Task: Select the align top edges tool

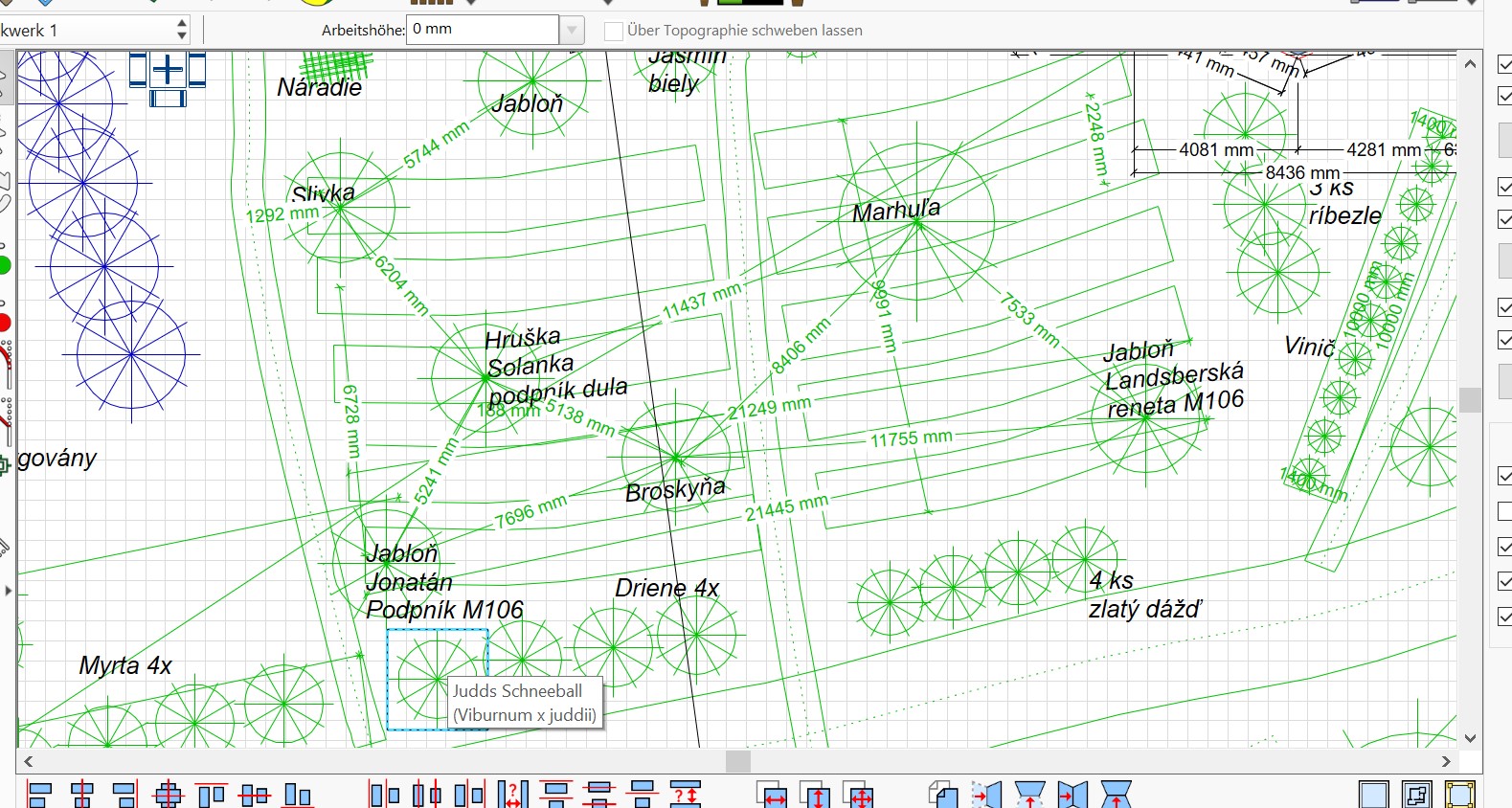Action: (211, 795)
